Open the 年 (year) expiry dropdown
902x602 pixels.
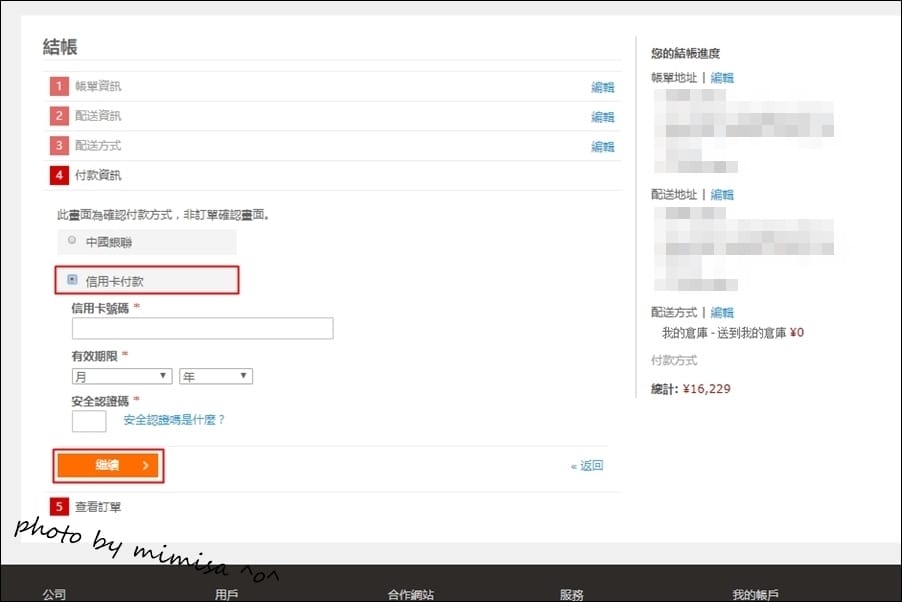(215, 375)
